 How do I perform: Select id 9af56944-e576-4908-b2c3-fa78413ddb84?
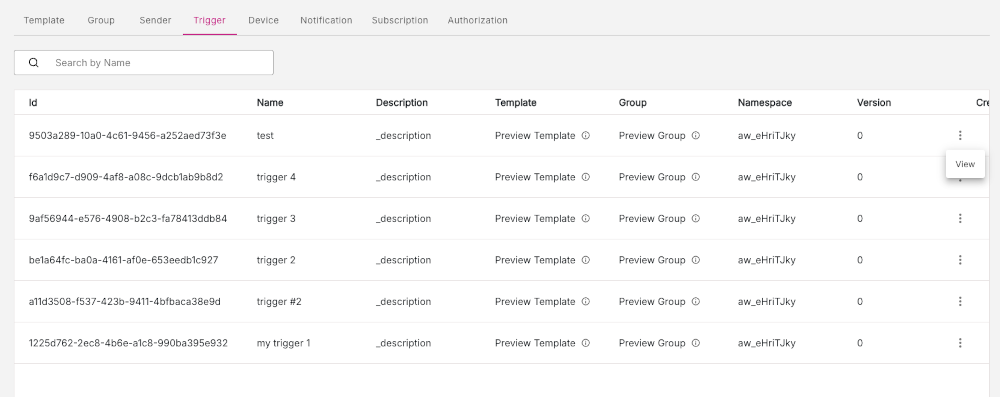(x=128, y=218)
